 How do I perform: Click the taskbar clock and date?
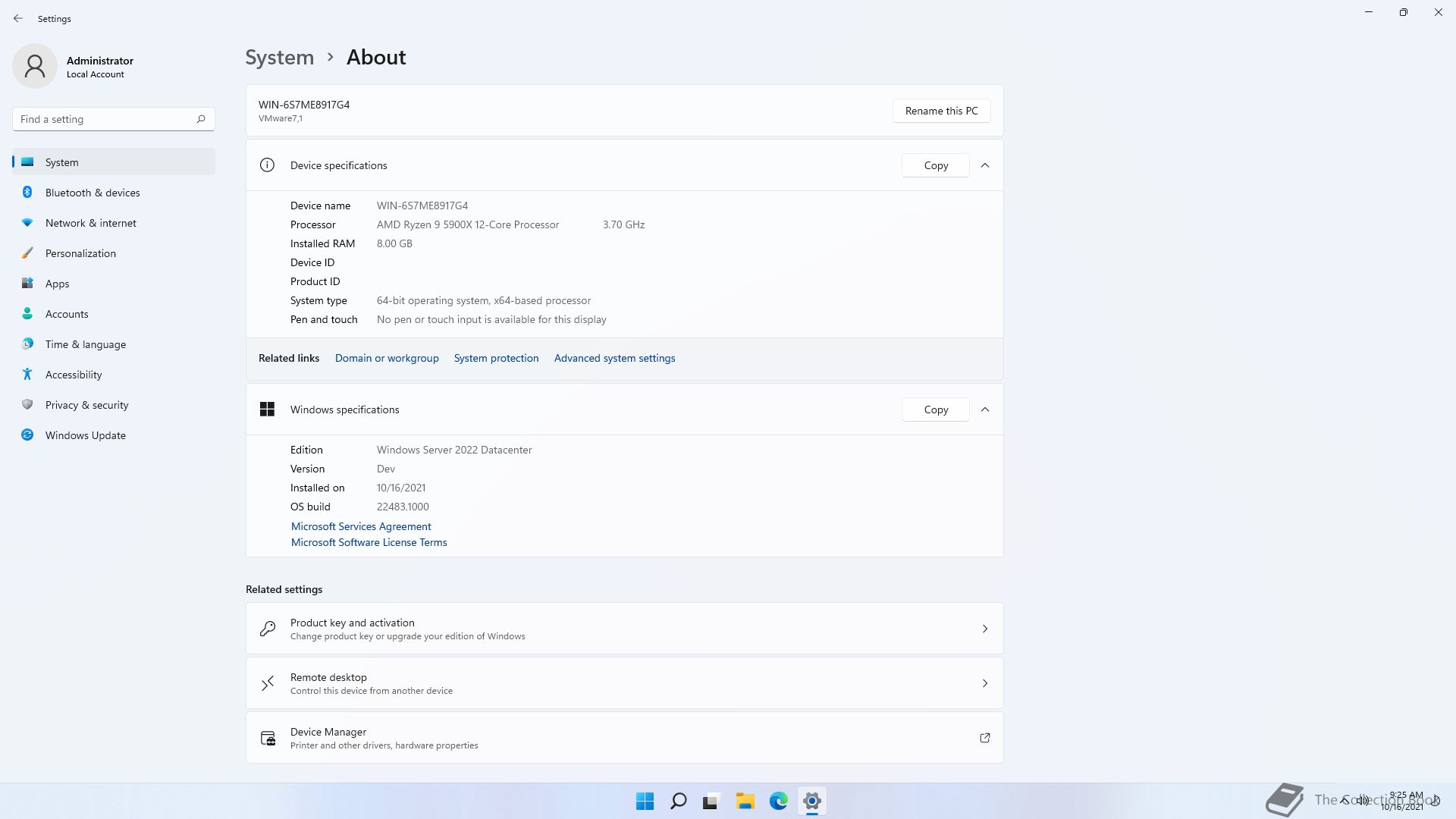(x=1404, y=801)
